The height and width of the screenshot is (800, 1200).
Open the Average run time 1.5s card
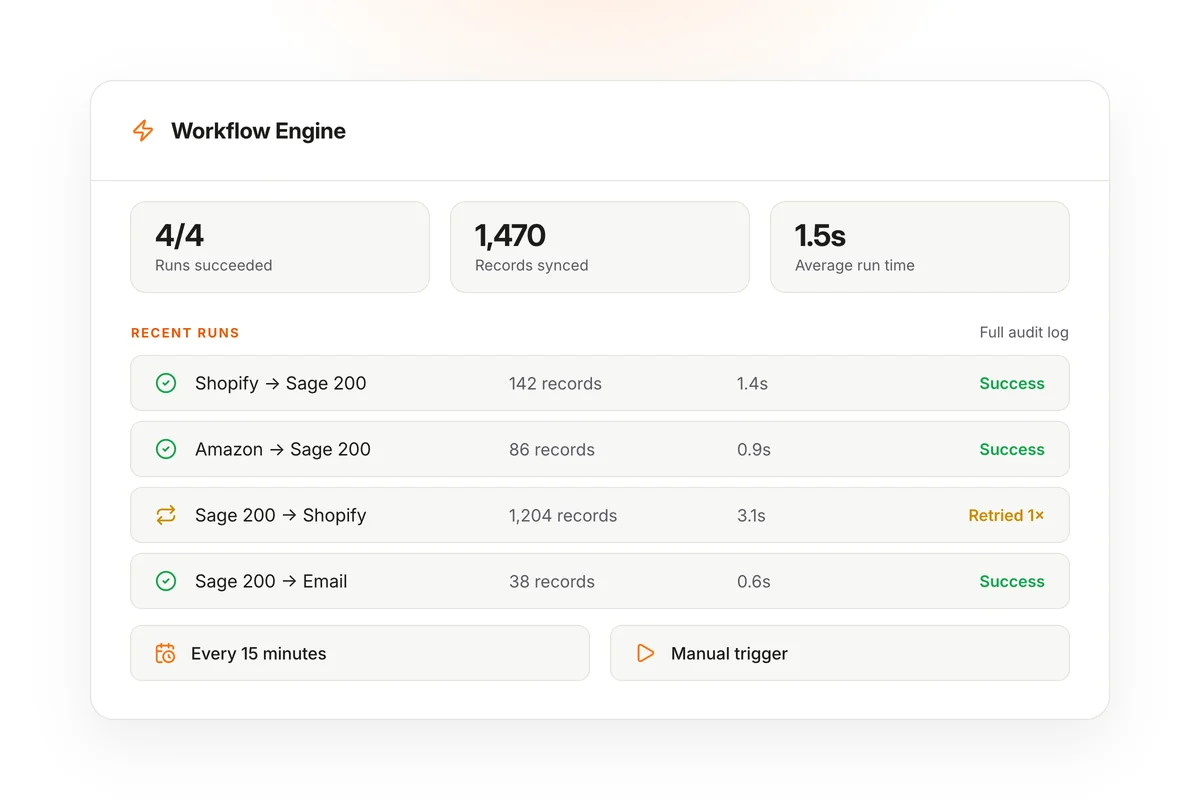920,247
